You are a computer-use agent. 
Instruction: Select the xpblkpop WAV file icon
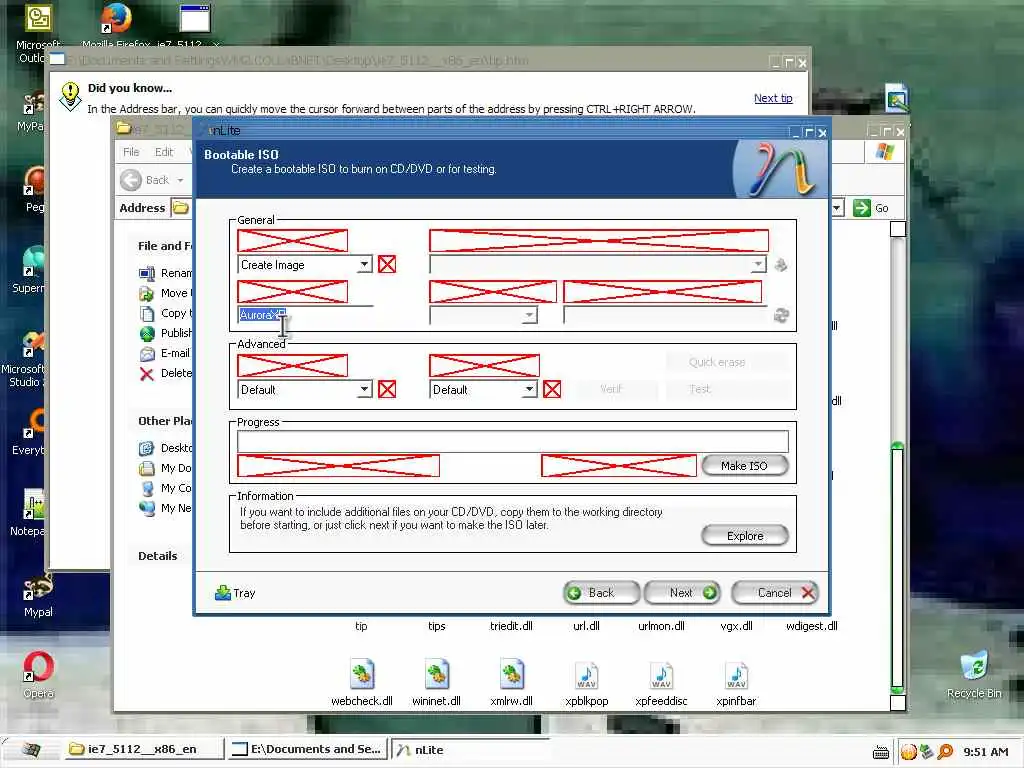click(x=586, y=675)
